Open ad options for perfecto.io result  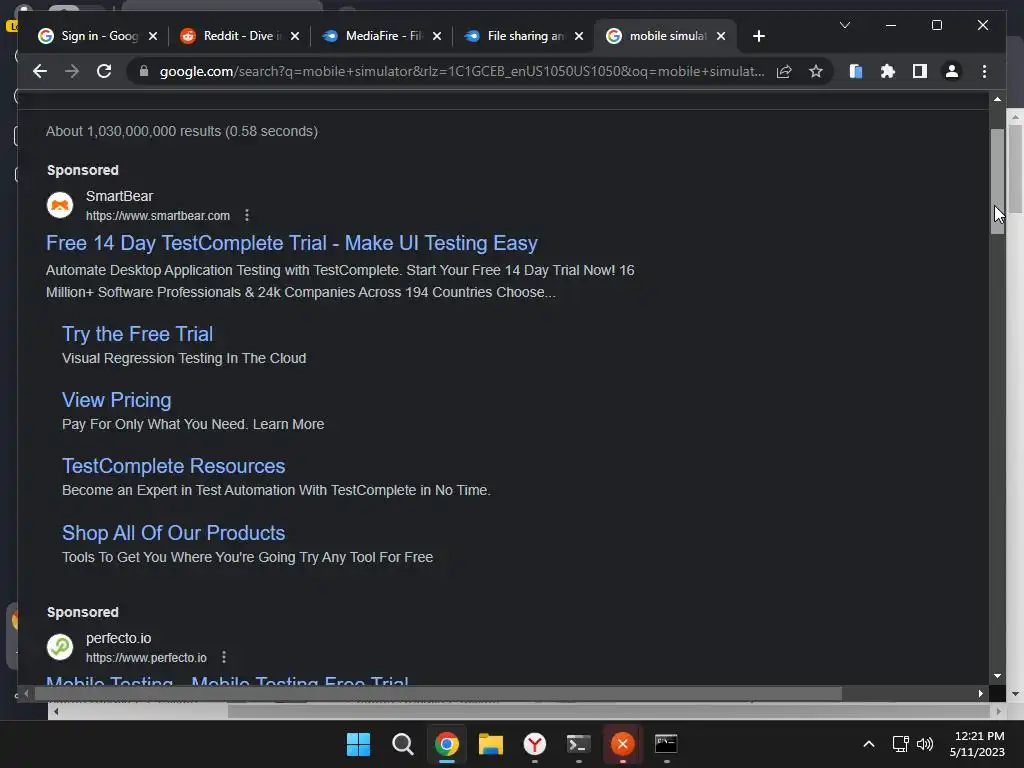tap(224, 657)
